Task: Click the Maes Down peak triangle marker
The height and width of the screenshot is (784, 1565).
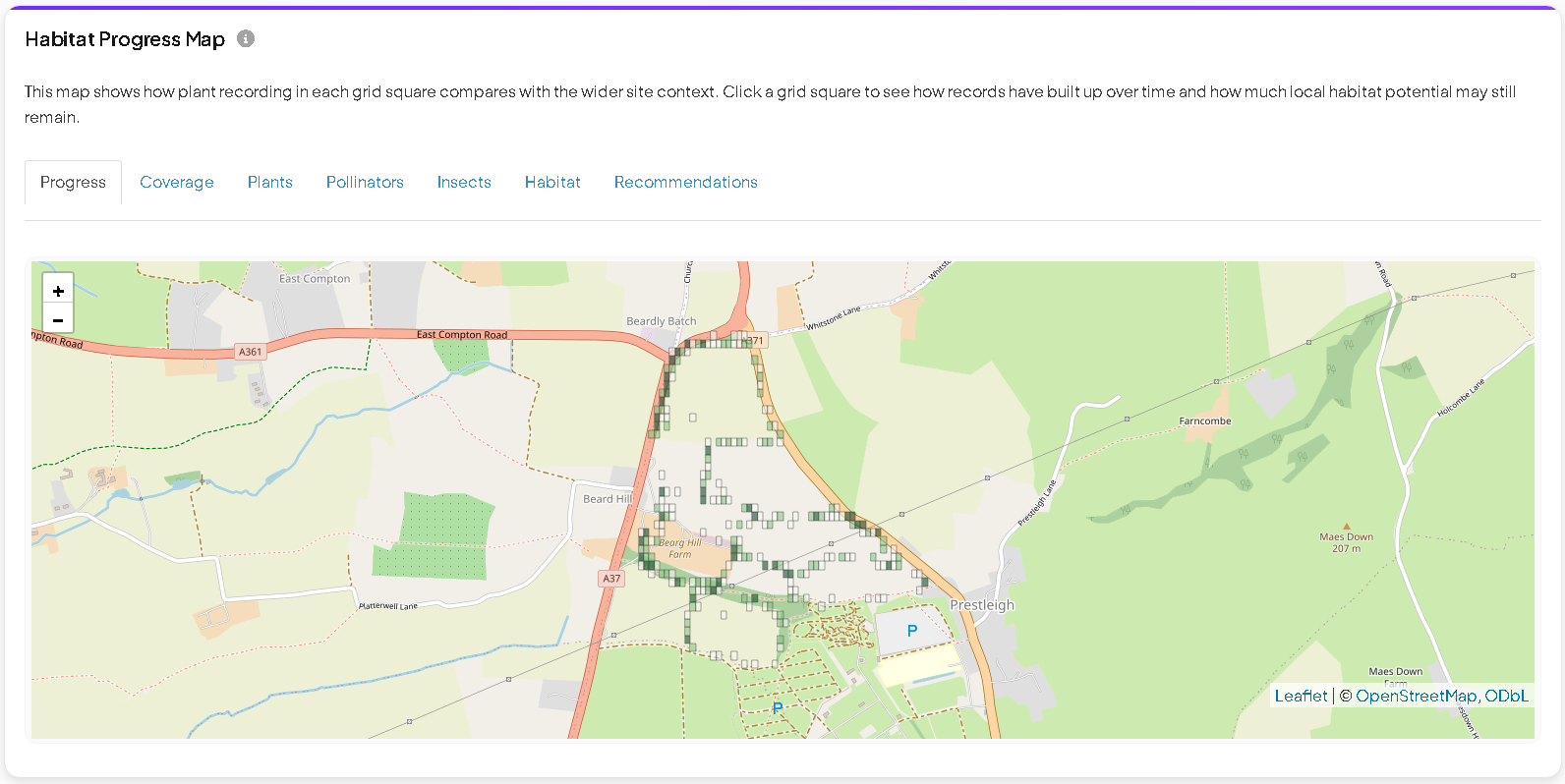Action: 1347,527
